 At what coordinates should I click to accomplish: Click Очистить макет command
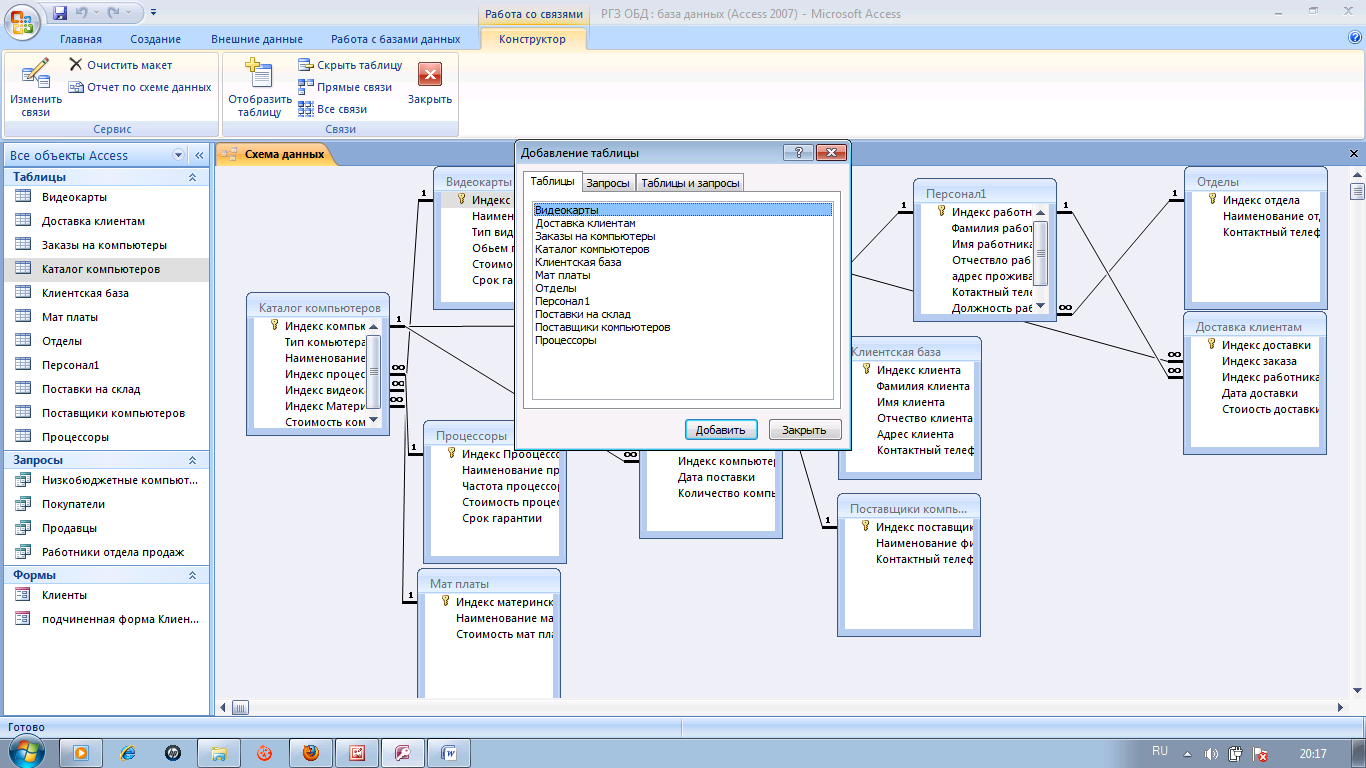(x=120, y=65)
